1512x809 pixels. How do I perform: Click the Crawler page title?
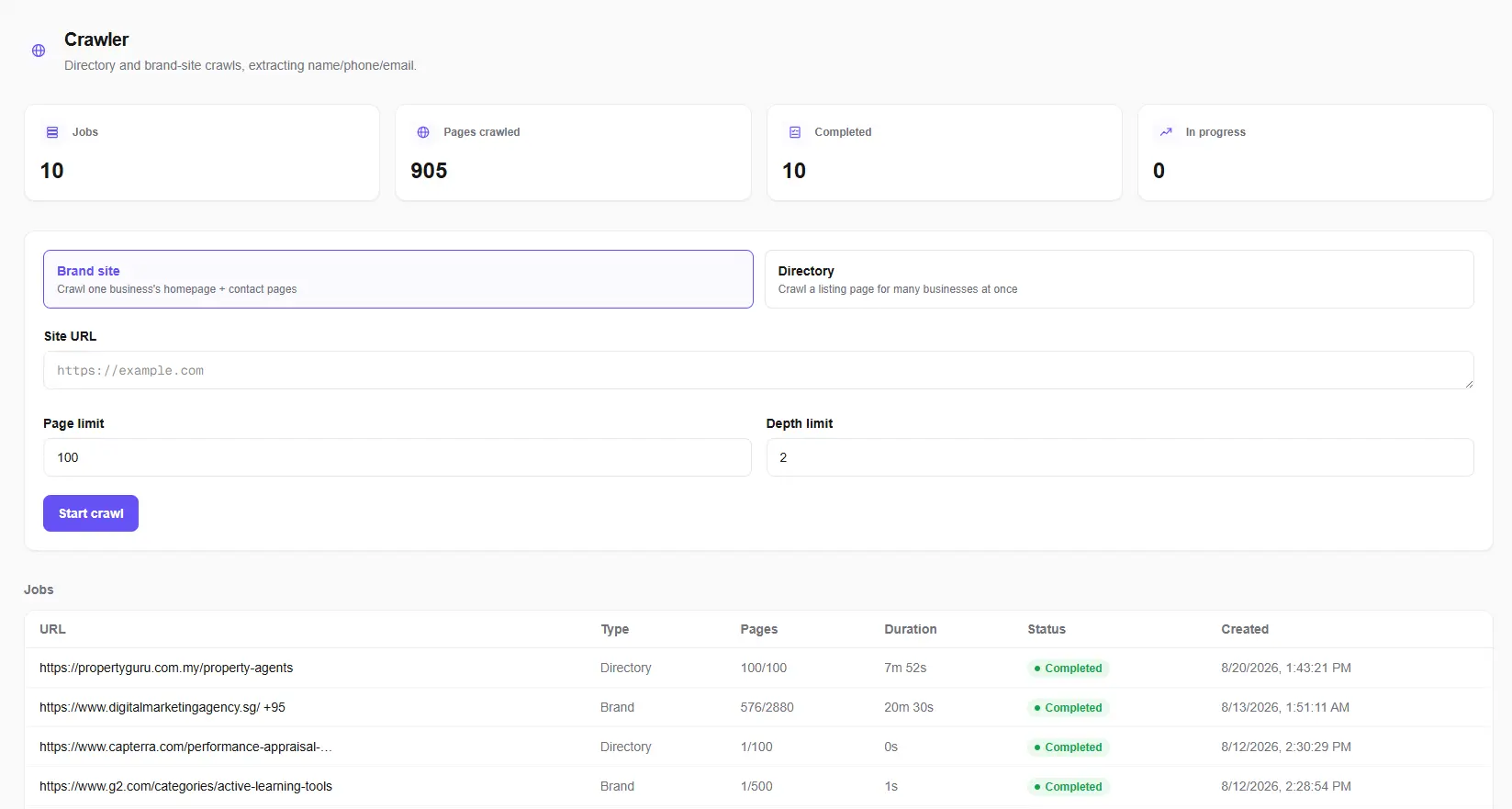[96, 39]
